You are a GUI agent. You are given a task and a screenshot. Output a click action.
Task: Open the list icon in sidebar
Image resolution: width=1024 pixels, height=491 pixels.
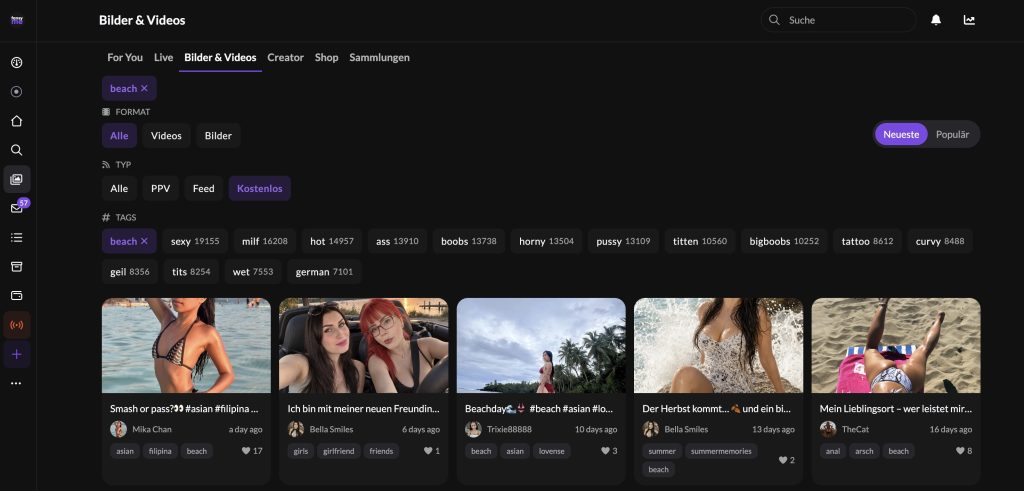coord(17,238)
